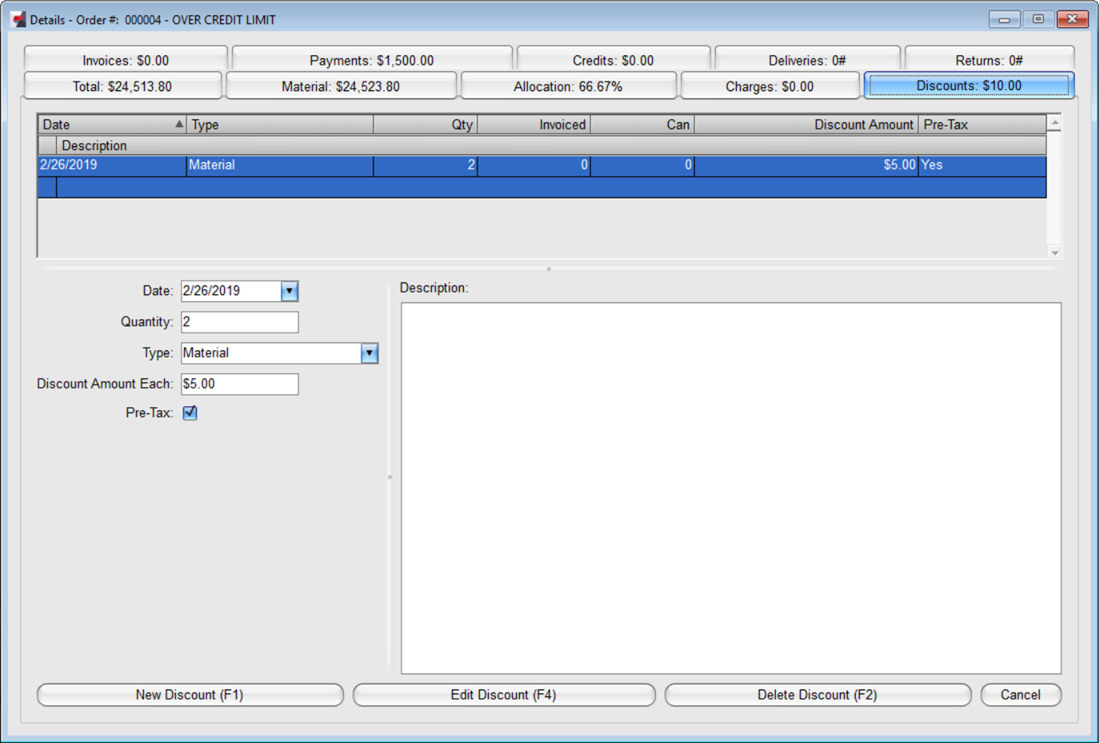Click the Material cell in the discount row
The width and height of the screenshot is (1099, 743).
point(280,165)
